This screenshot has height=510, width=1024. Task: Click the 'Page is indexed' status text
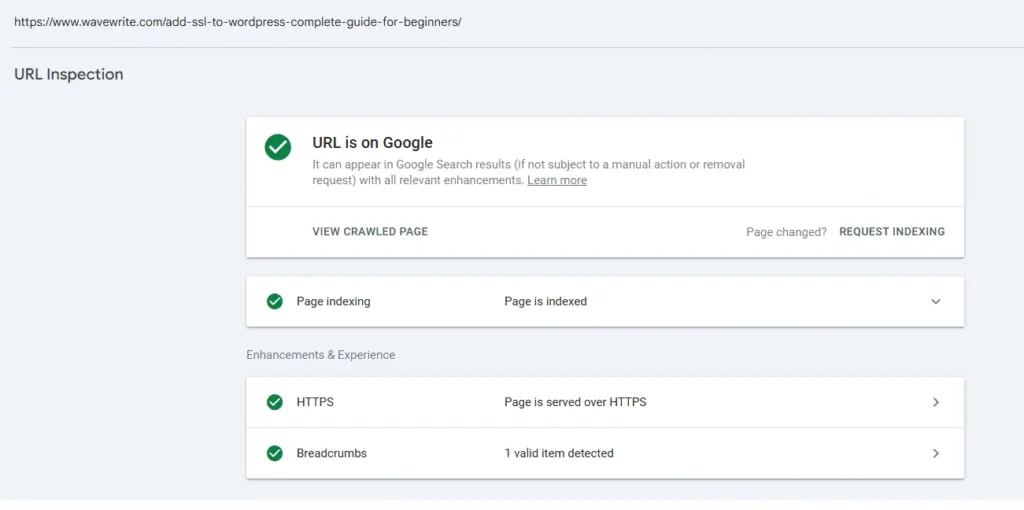pos(545,301)
